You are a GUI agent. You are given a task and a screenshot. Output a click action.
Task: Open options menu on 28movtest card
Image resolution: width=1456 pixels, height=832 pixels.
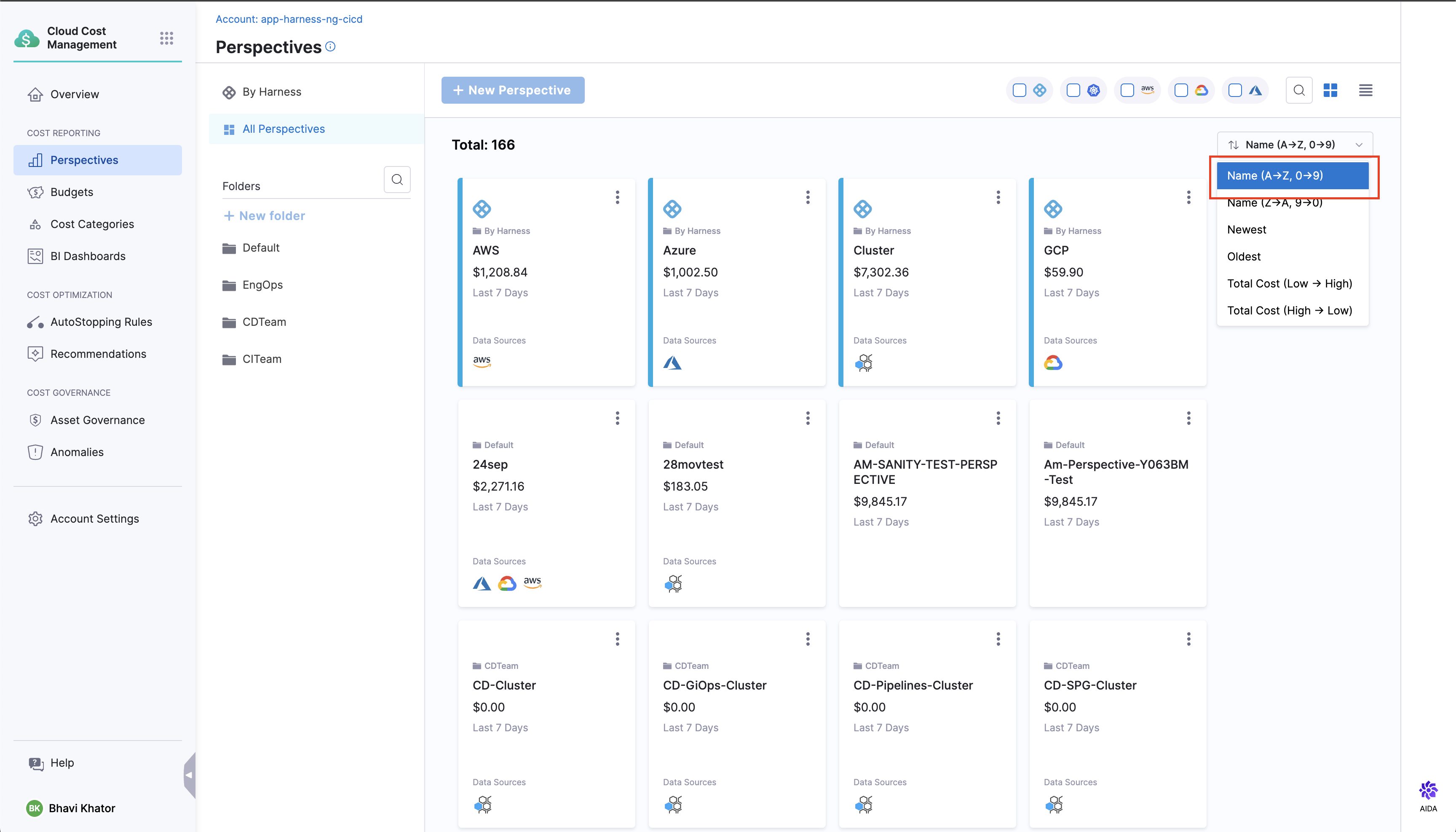808,418
